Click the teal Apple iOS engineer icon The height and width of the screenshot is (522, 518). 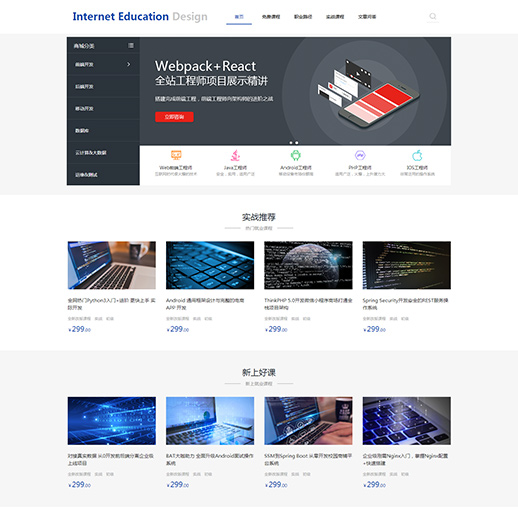(417, 155)
